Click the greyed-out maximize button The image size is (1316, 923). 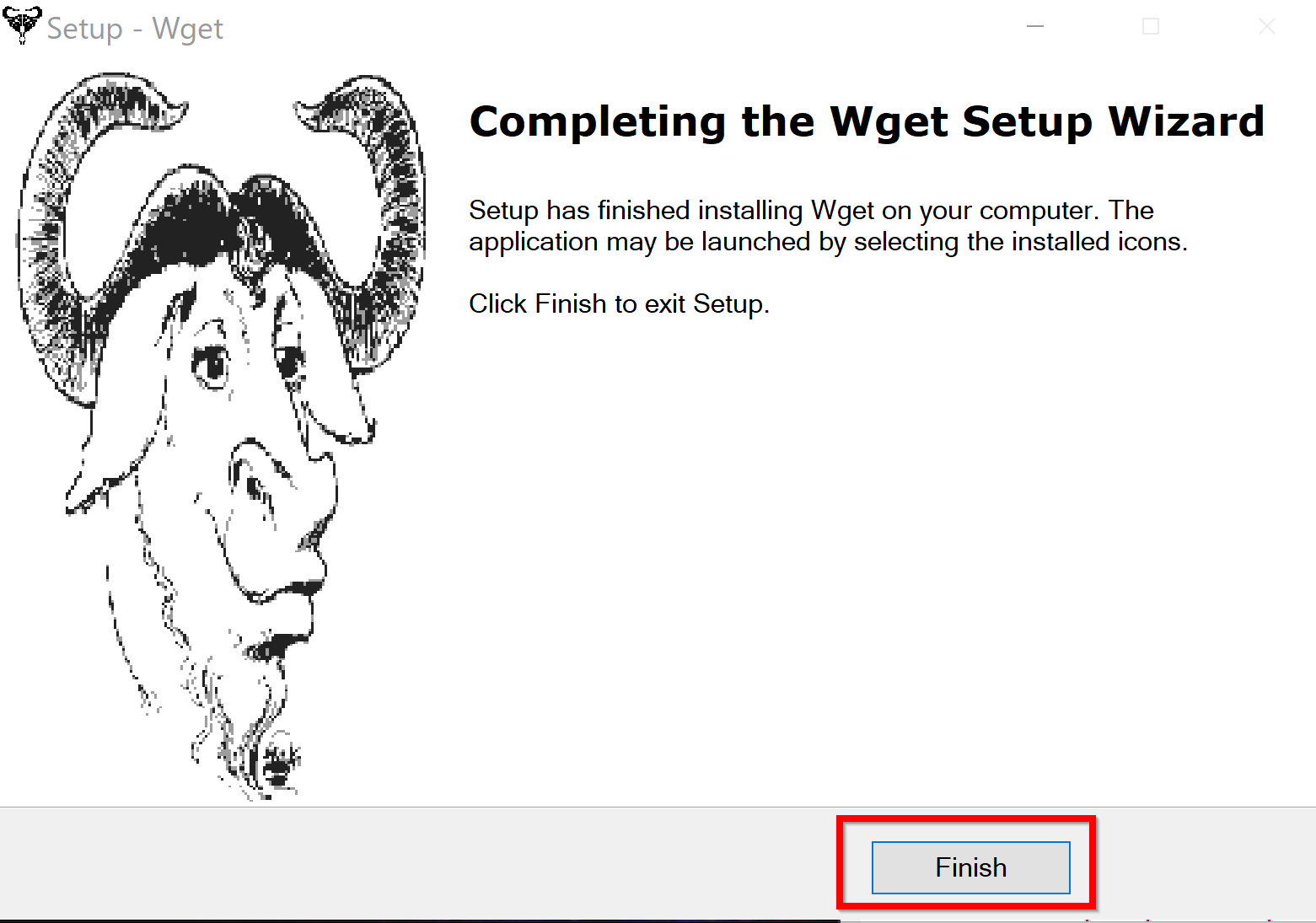(x=1151, y=26)
